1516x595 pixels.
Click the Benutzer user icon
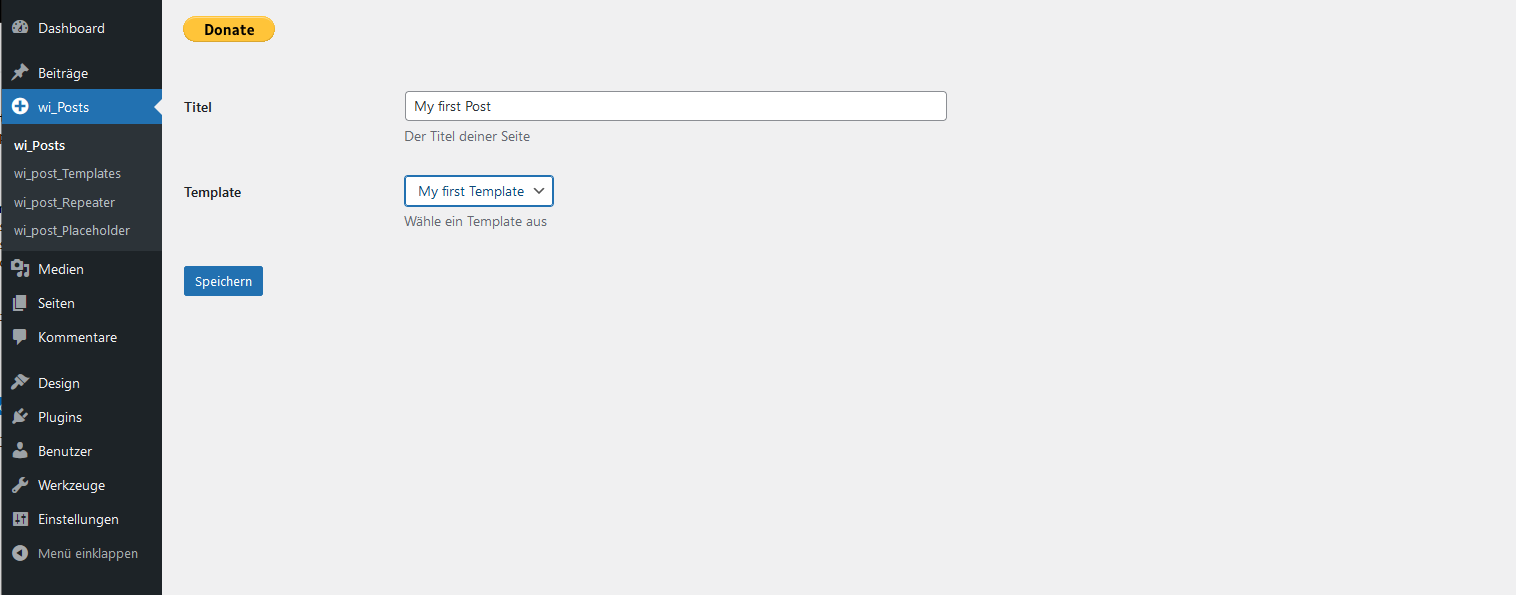20,451
